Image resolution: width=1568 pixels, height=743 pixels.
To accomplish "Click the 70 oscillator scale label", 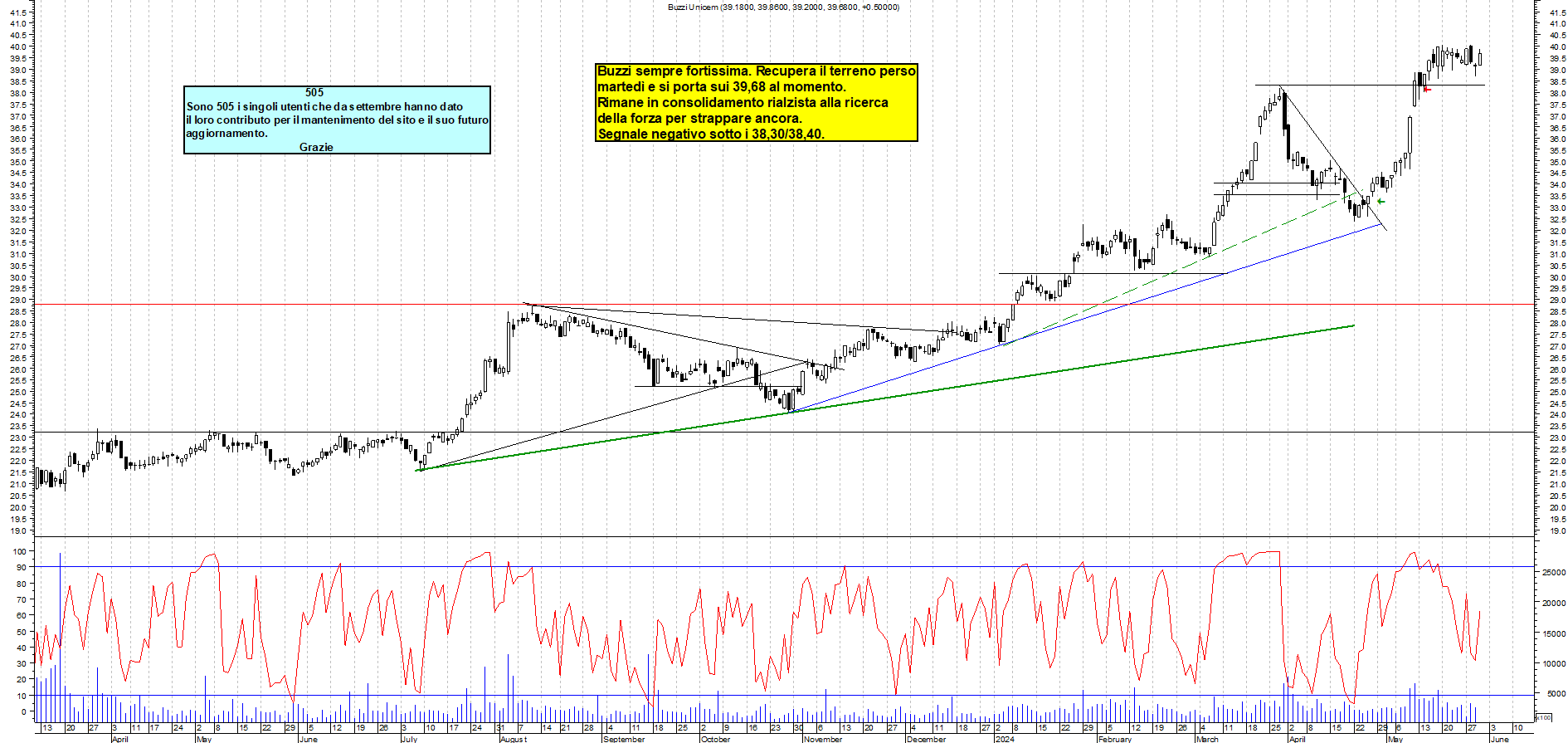I will 22,599.
